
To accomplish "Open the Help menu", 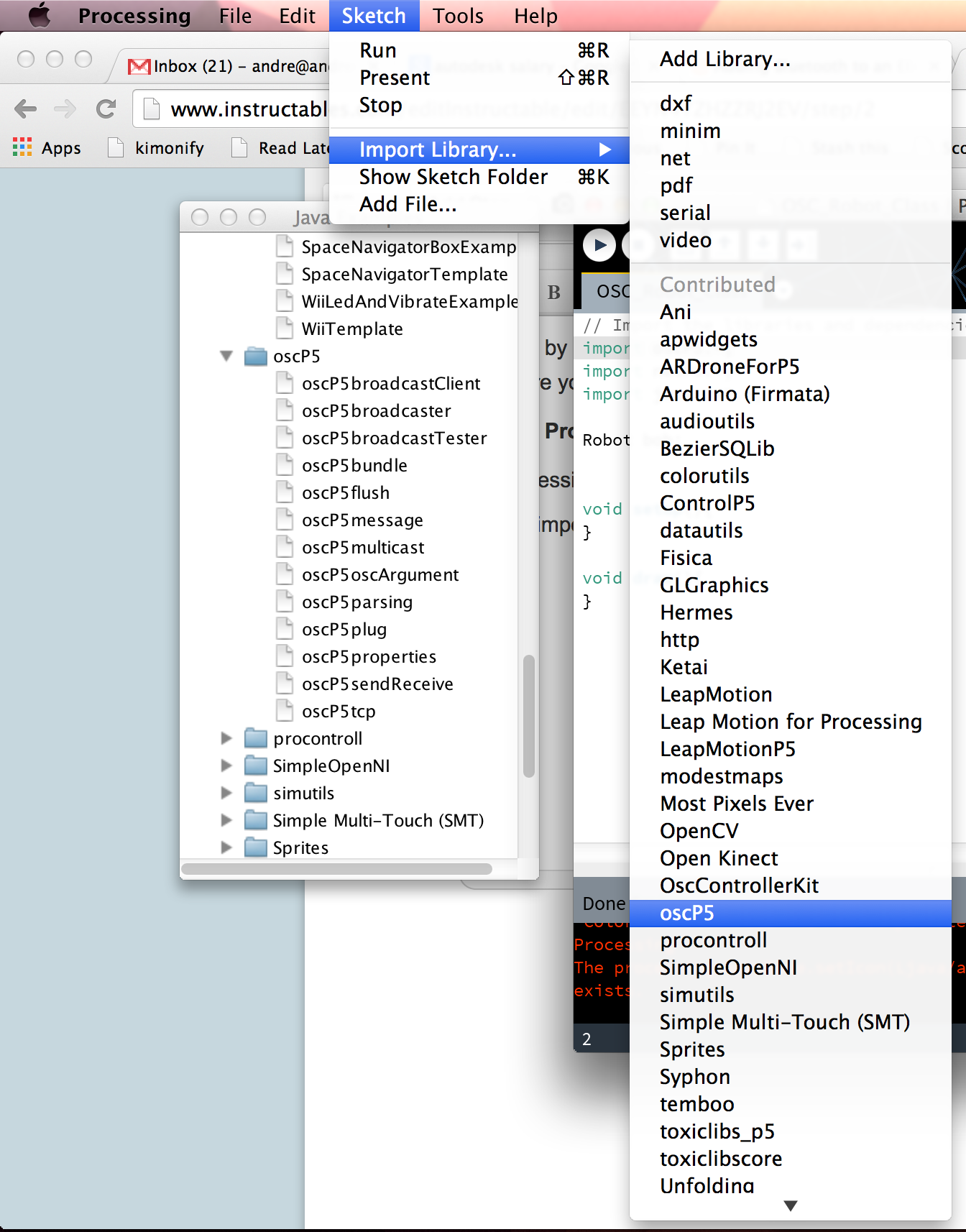I will click(535, 15).
